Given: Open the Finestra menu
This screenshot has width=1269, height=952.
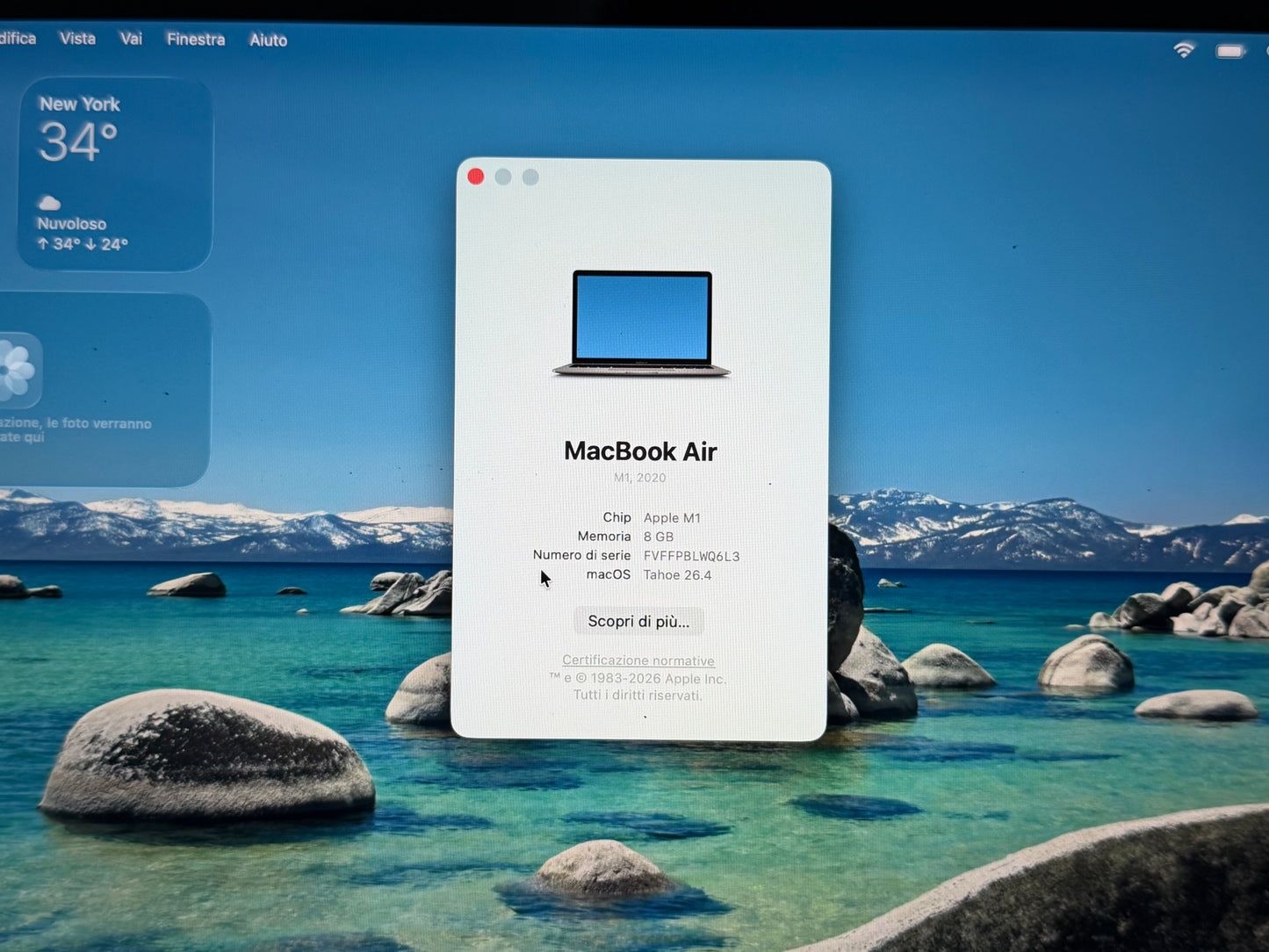Looking at the screenshot, I should point(196,40).
